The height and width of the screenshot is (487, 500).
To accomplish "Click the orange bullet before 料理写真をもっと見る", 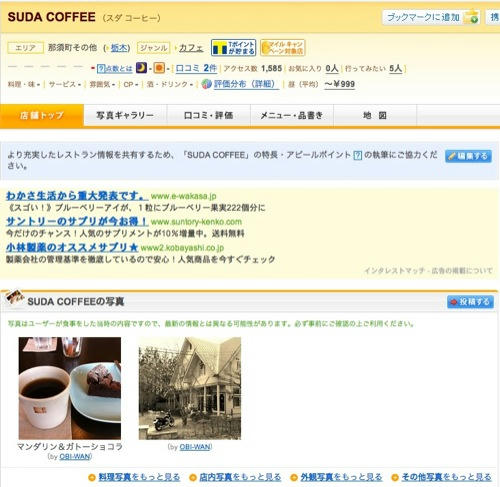I will [92, 478].
